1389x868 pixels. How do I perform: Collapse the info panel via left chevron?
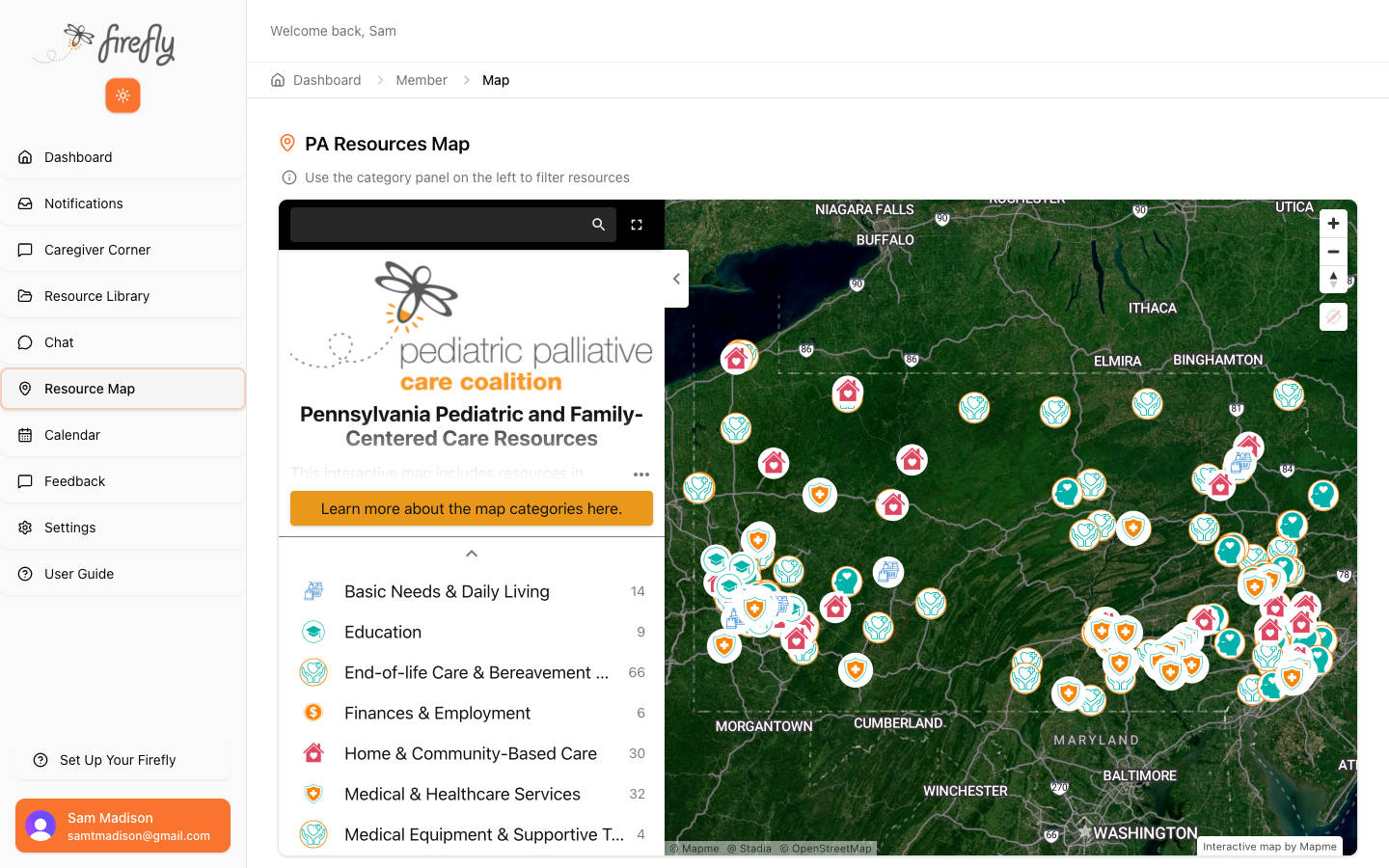pos(676,278)
